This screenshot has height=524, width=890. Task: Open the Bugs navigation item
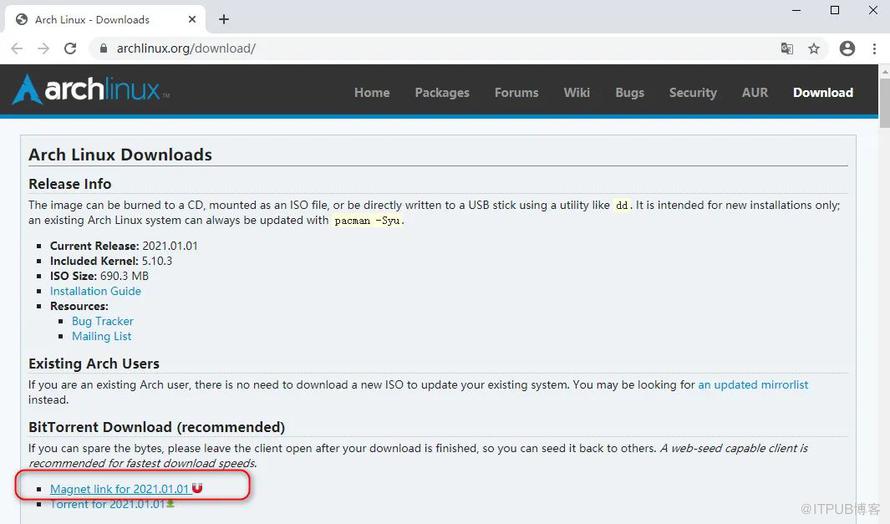tap(629, 93)
